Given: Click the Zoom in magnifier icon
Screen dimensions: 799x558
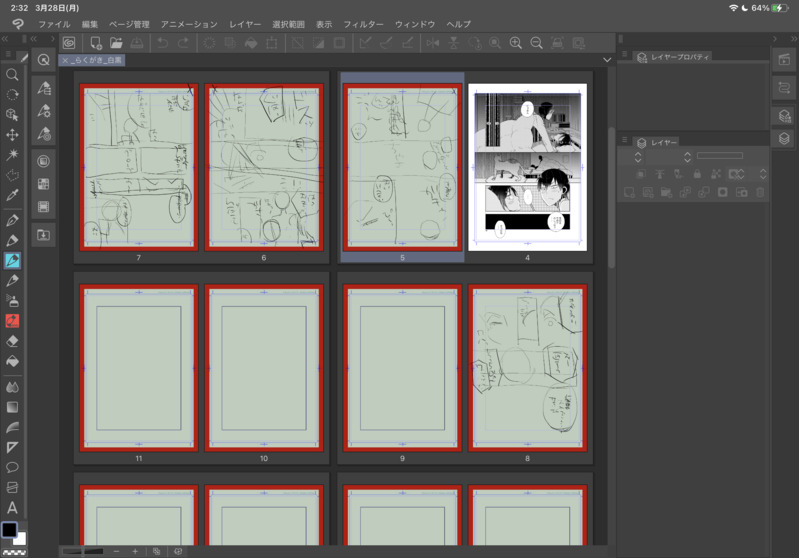Looking at the screenshot, I should point(516,43).
